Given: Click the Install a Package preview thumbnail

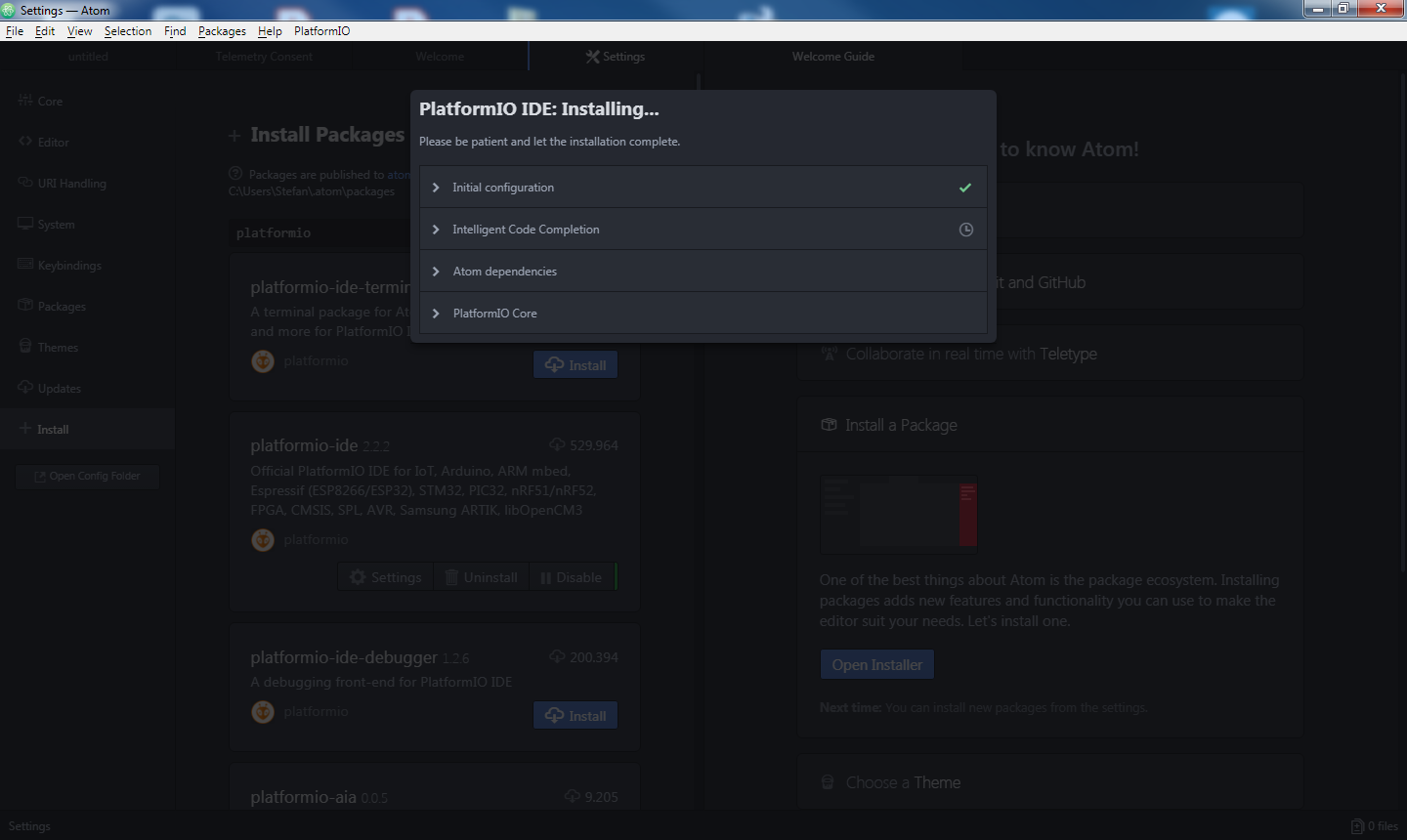Looking at the screenshot, I should pos(899,514).
